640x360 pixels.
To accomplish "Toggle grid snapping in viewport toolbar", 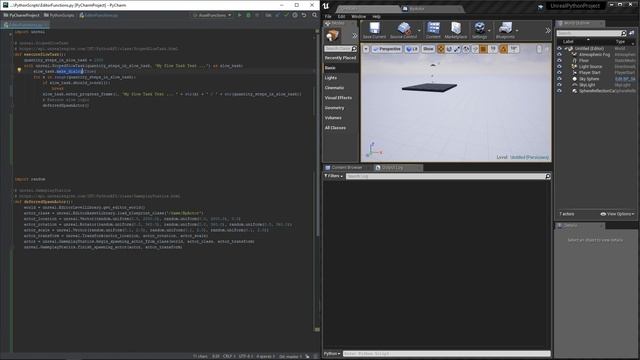I will tap(484, 49).
